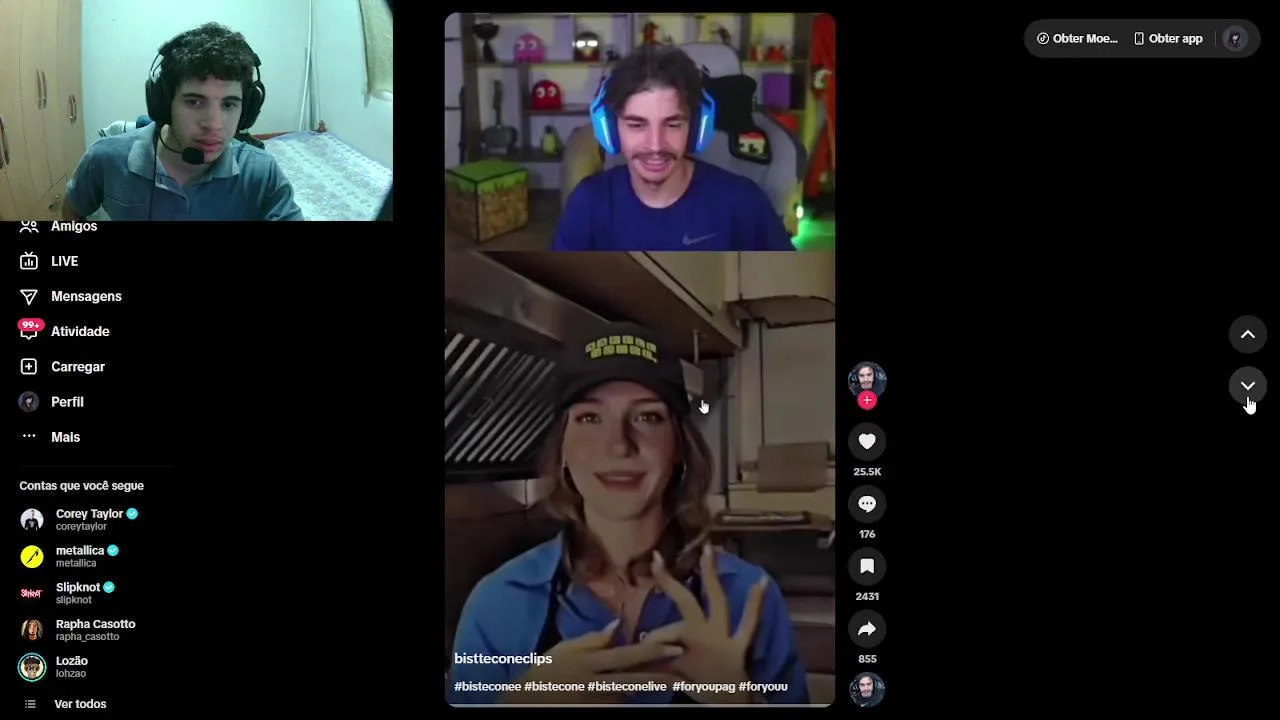Click the Perfil avatar icon in sidebar
This screenshot has height=720, width=1280.
tap(29, 401)
